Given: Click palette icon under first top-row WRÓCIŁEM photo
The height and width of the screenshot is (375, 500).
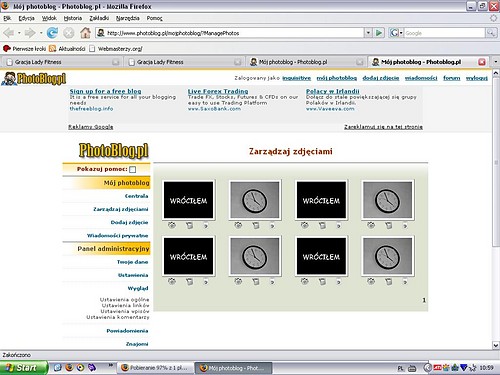Looking at the screenshot, I should click(172, 225).
